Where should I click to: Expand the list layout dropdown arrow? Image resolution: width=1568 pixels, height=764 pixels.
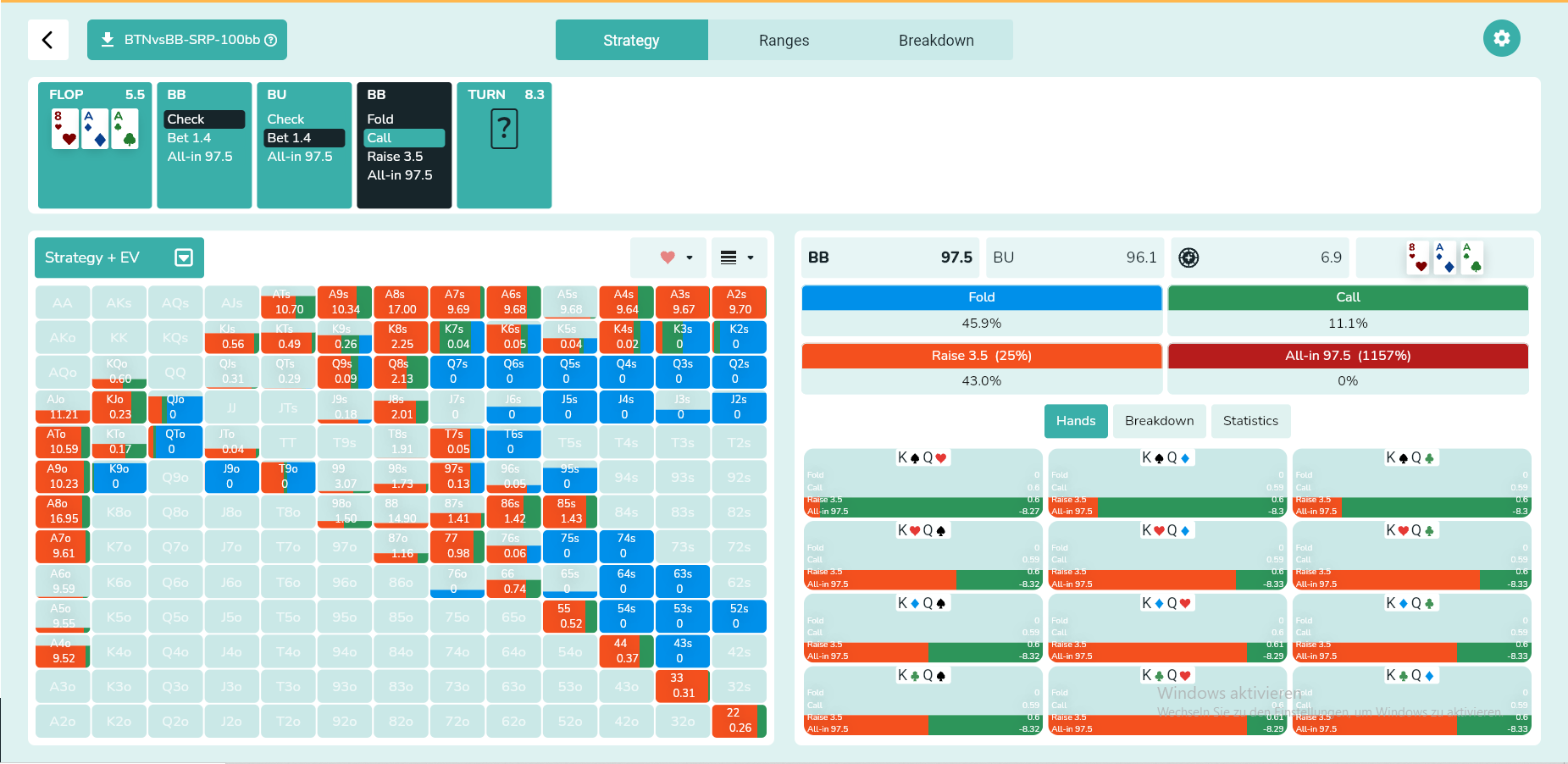[x=751, y=257]
